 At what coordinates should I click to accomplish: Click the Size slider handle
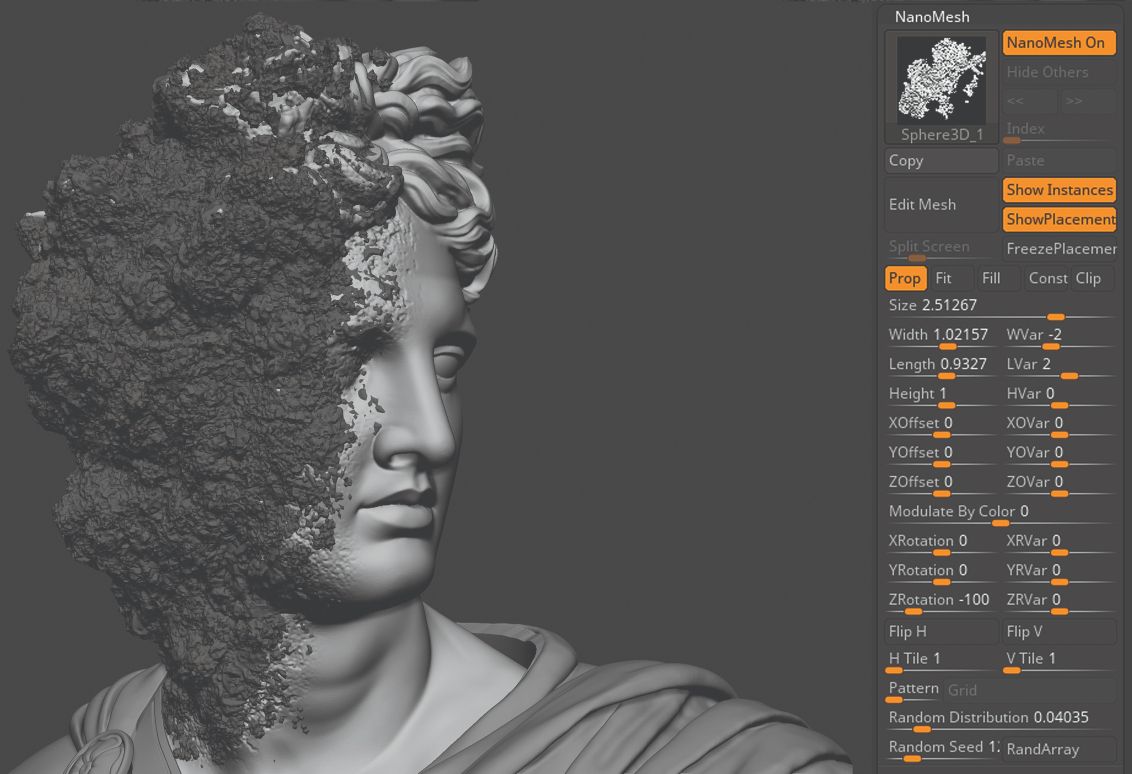pos(1055,317)
